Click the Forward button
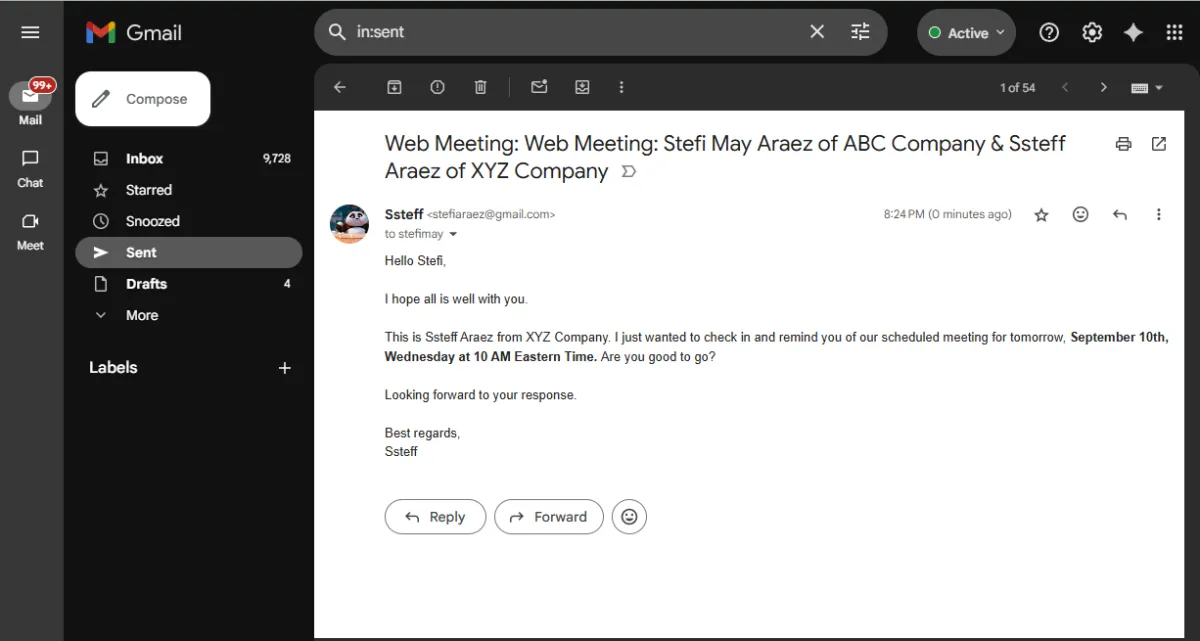1200x641 pixels. tap(549, 517)
